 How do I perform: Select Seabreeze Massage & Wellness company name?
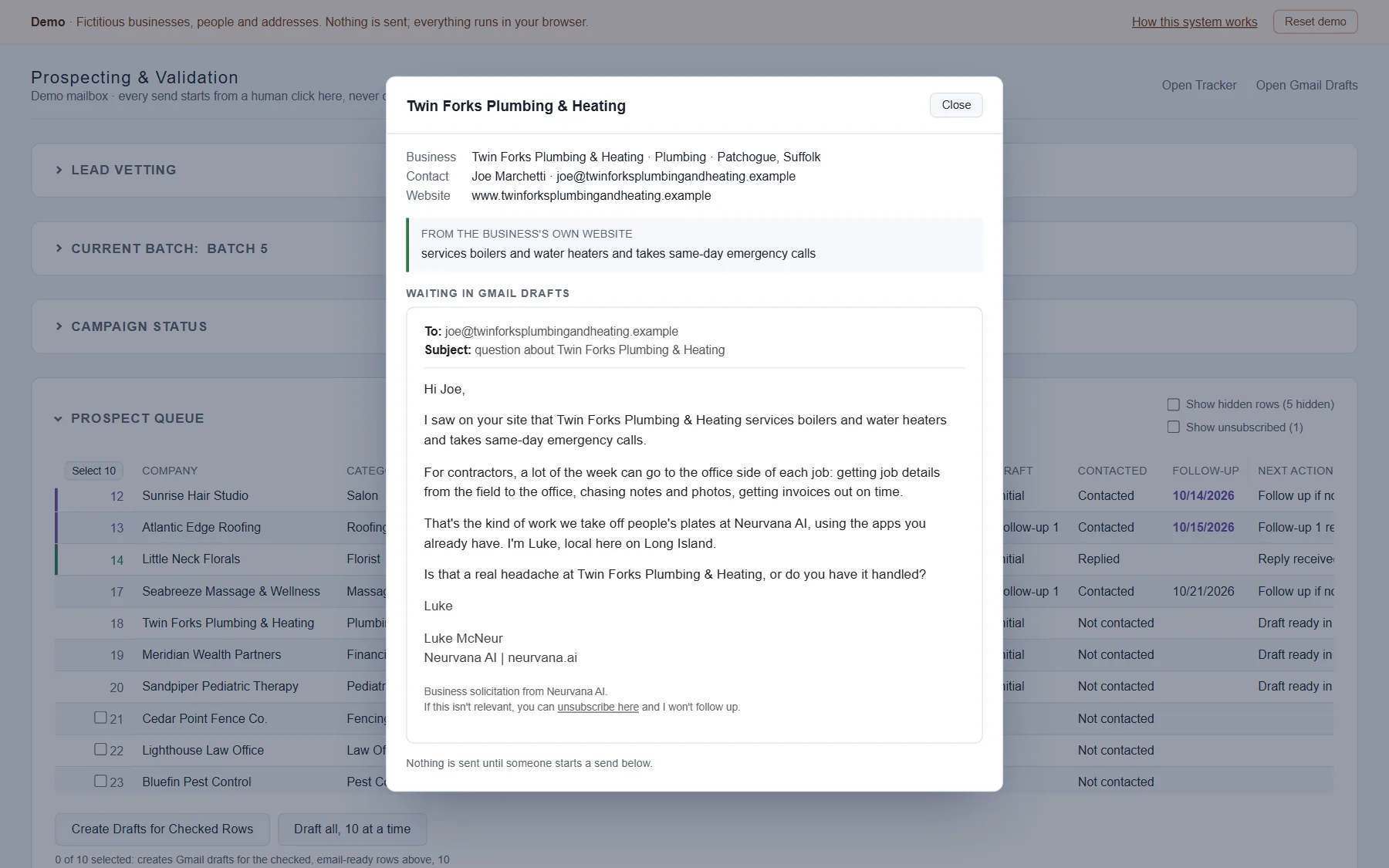231,591
